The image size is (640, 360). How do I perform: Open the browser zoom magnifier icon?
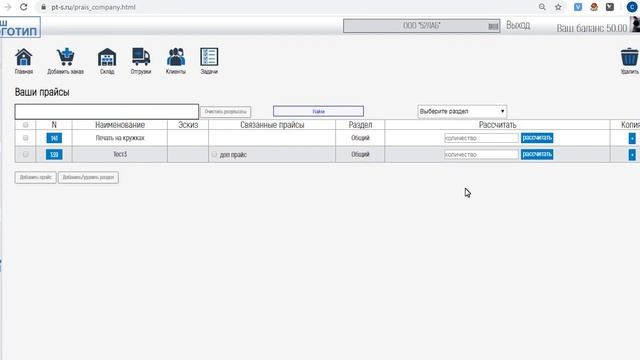(542, 7)
